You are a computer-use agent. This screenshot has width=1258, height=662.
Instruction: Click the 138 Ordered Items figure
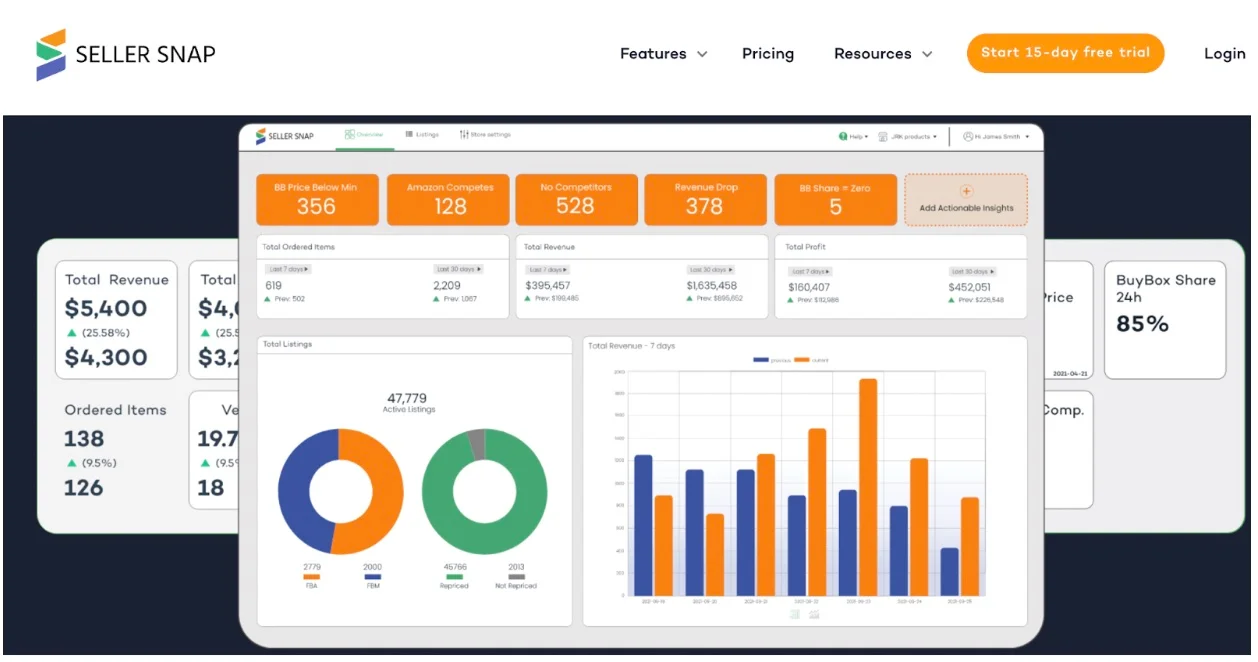pyautogui.click(x=84, y=439)
